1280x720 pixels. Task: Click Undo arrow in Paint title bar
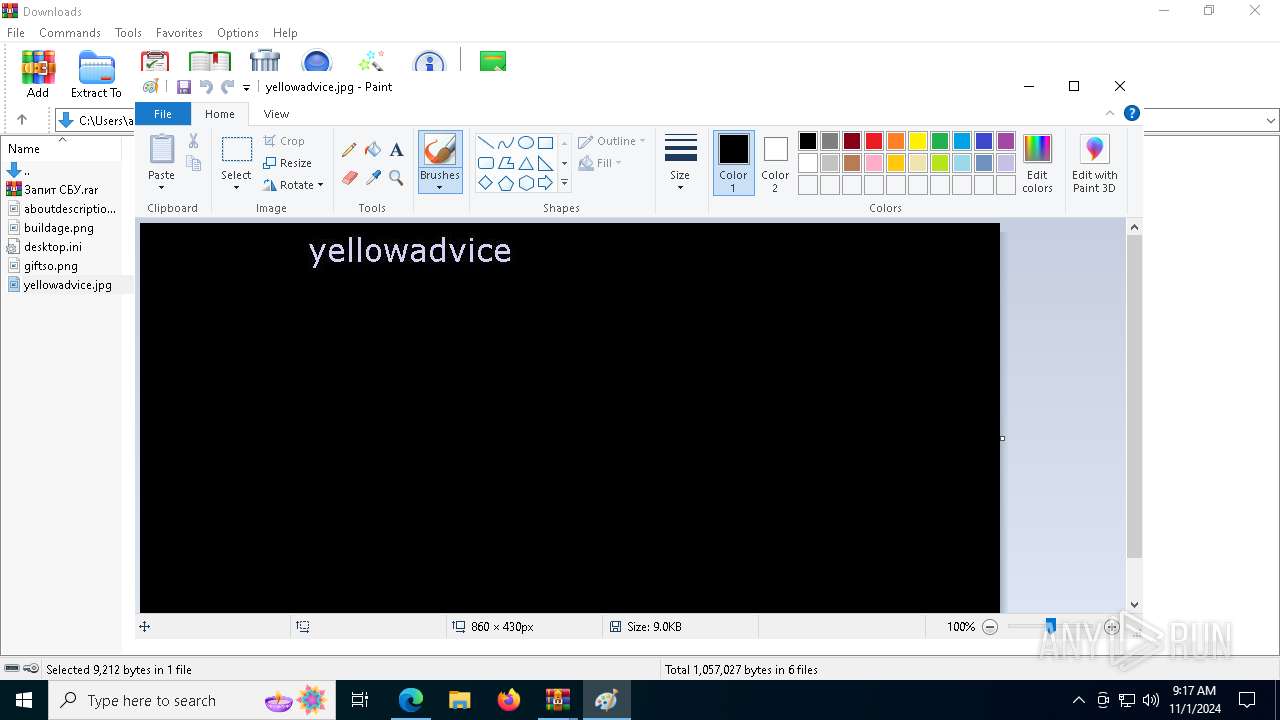coord(206,87)
